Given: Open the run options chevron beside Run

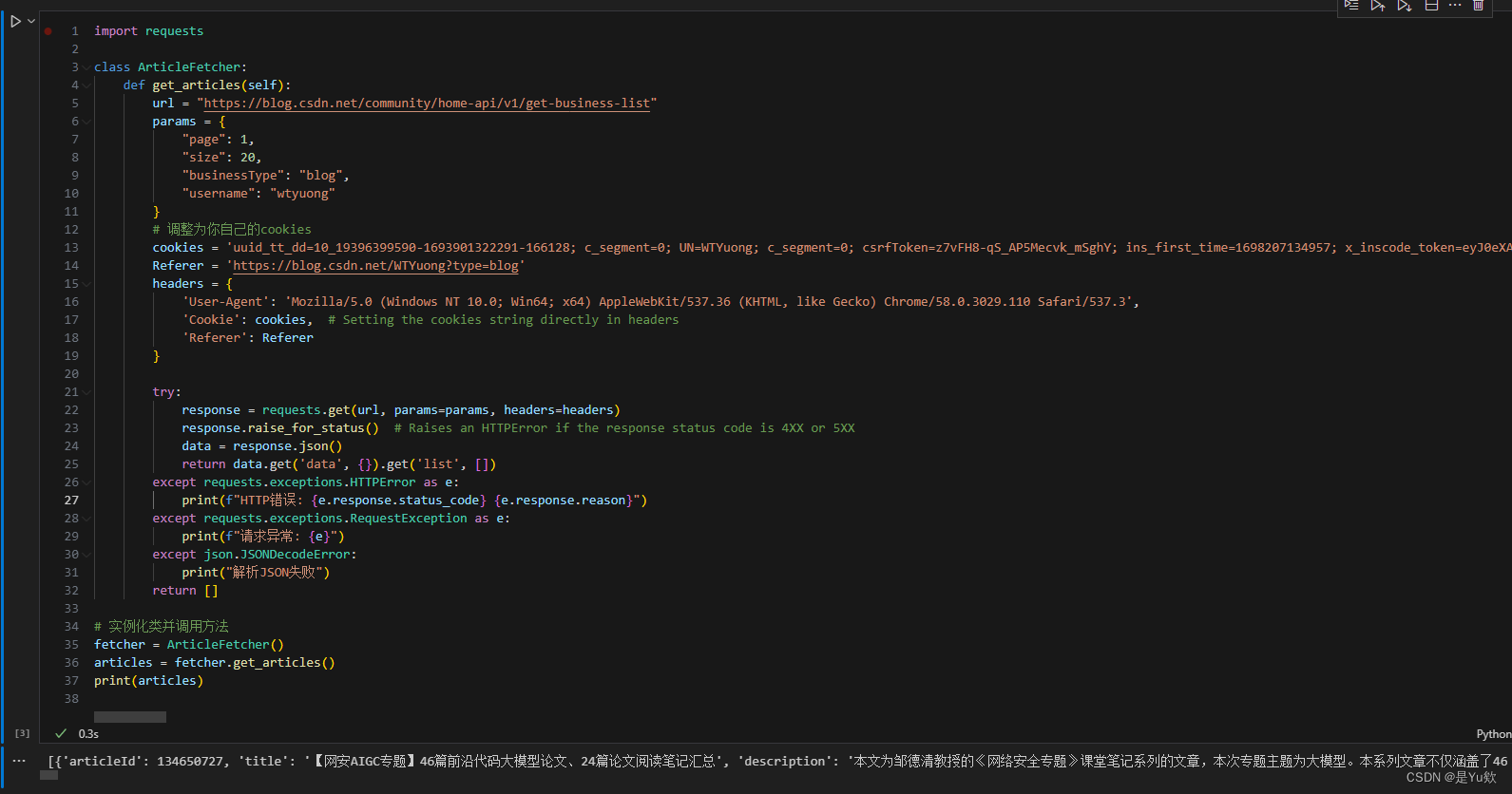Looking at the screenshot, I should [x=31, y=21].
